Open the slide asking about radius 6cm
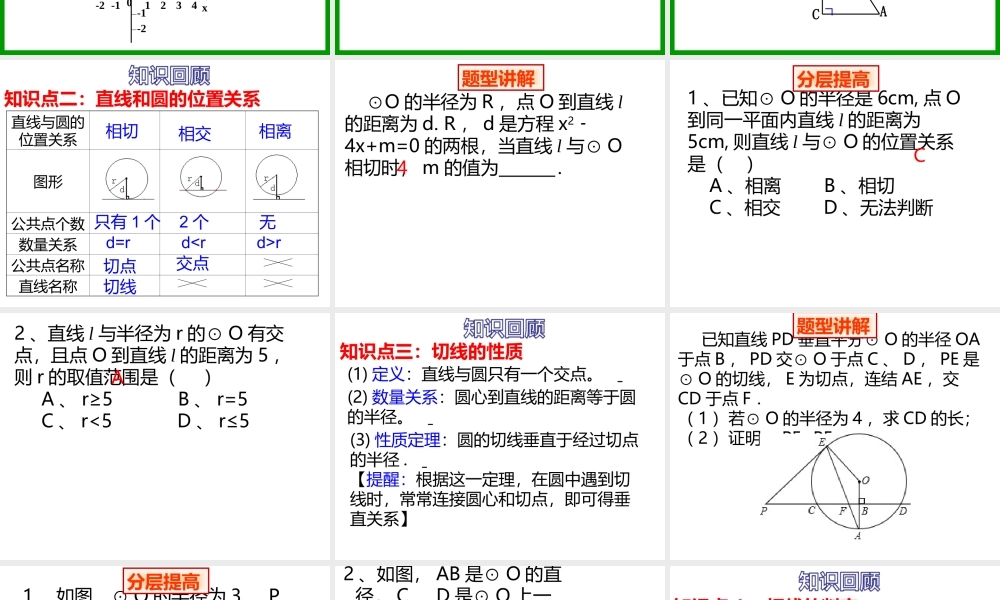Viewport: 1000px width, 600px height. 835,183
